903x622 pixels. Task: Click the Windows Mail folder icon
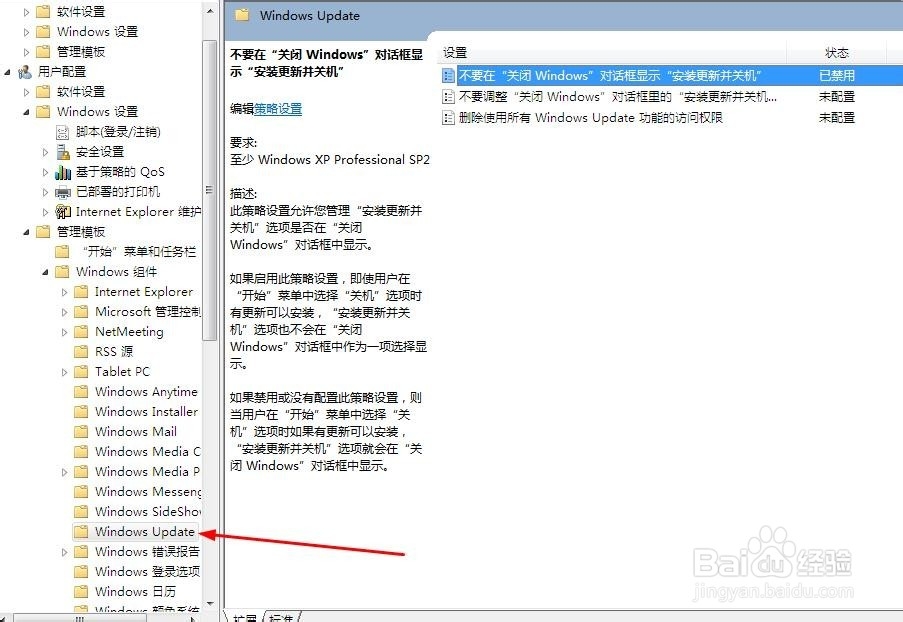(x=81, y=431)
